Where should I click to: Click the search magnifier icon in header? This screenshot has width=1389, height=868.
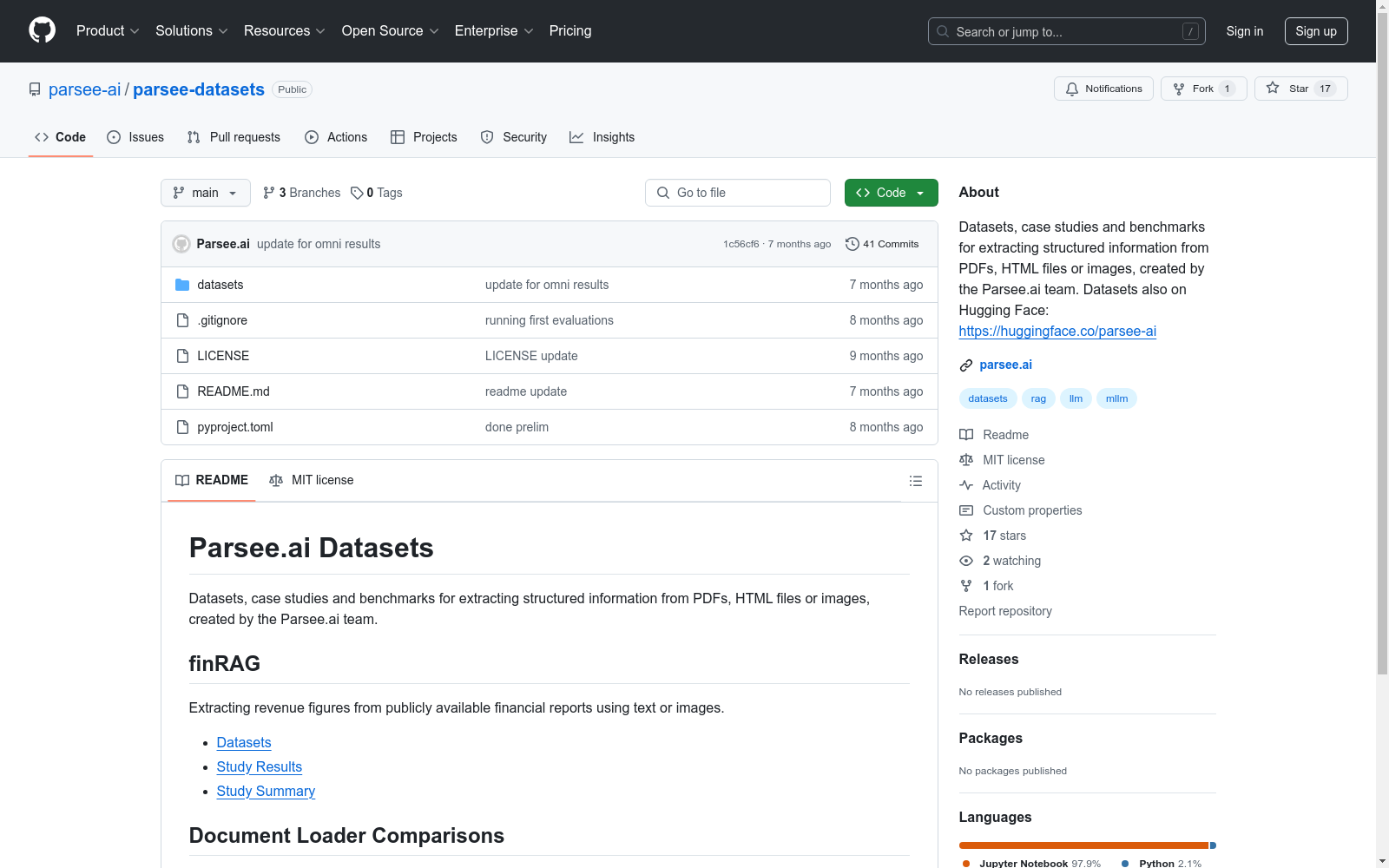pyautogui.click(x=943, y=31)
